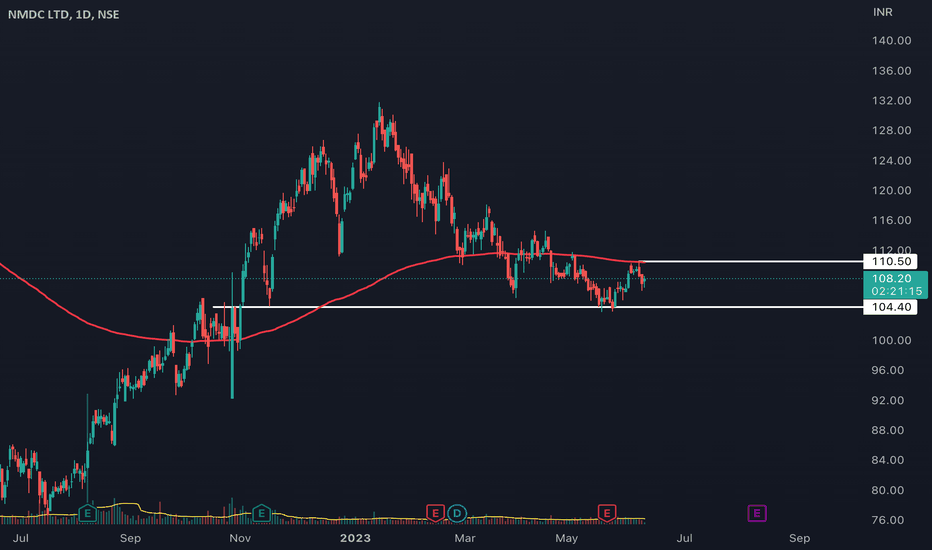Screen dimensions: 932x550
Task: Click the current price label 108.20
Action: pyautogui.click(x=892, y=278)
